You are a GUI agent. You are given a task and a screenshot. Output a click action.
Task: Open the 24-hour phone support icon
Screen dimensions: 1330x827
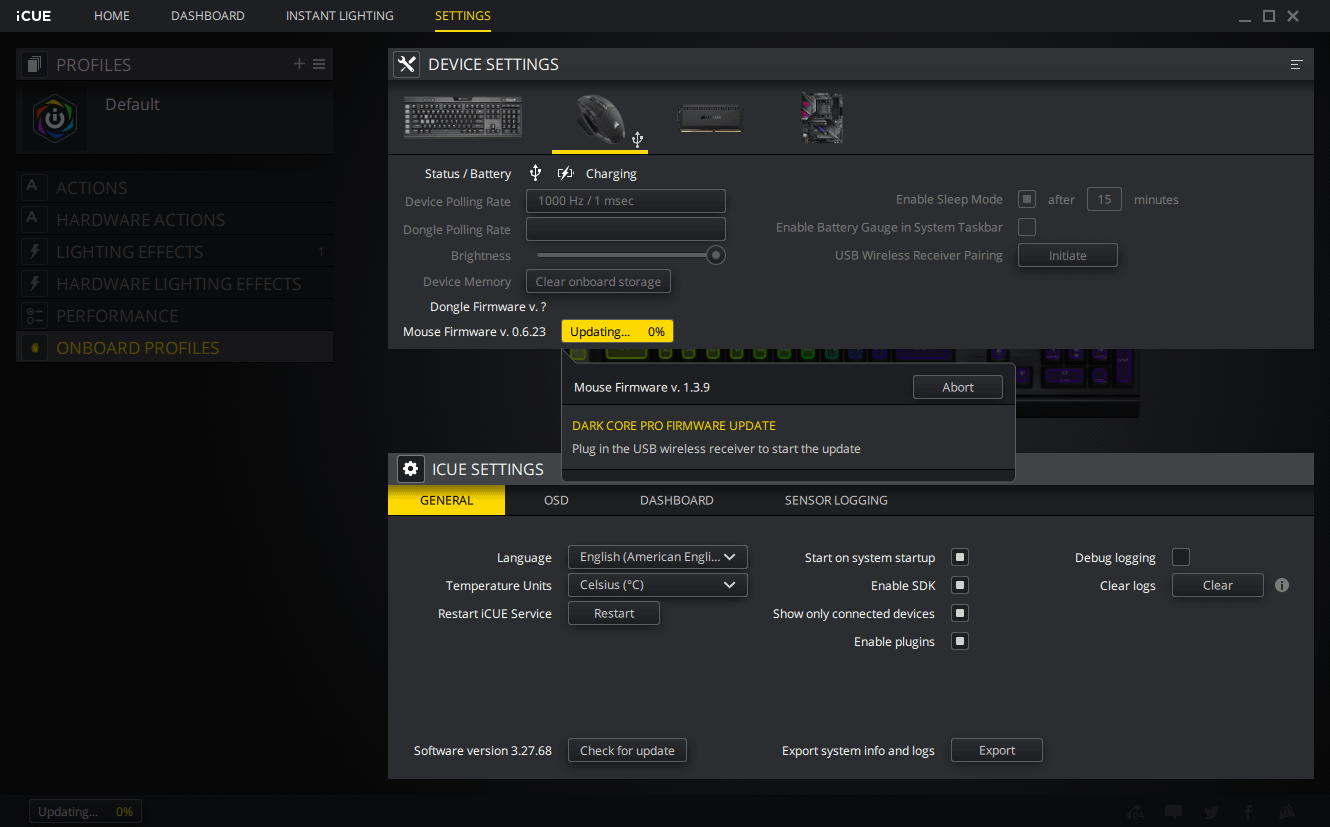pos(1135,812)
